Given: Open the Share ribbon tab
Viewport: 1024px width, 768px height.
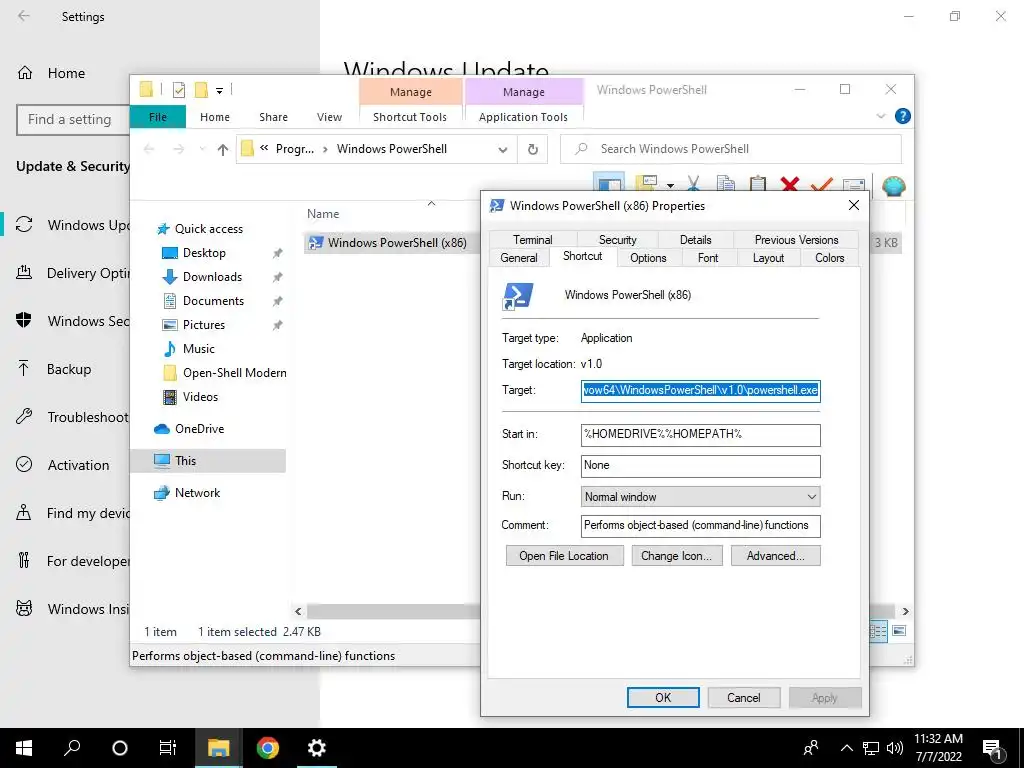Looking at the screenshot, I should [x=273, y=117].
